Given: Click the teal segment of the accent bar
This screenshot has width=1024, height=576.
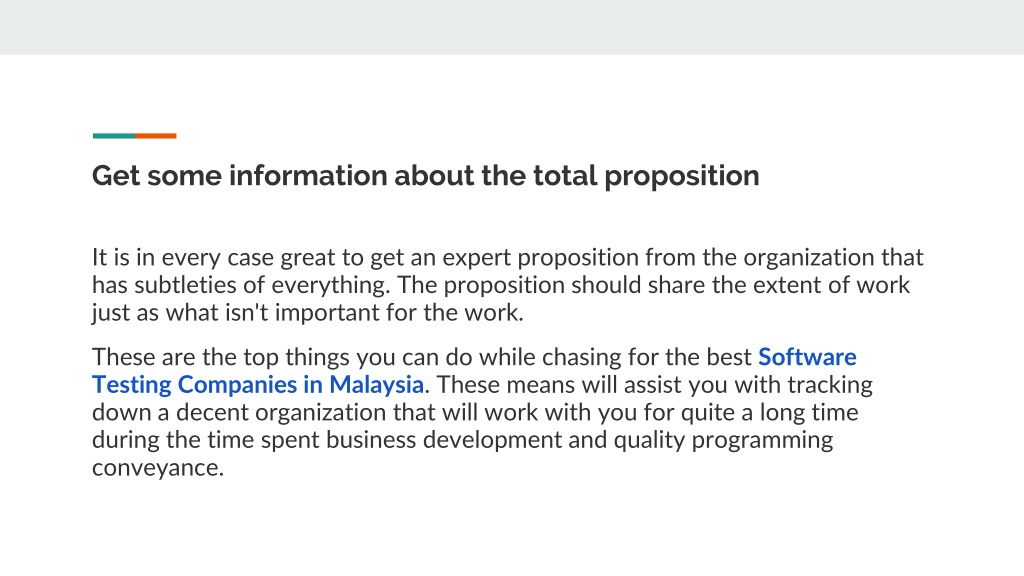Looking at the screenshot, I should [114, 136].
